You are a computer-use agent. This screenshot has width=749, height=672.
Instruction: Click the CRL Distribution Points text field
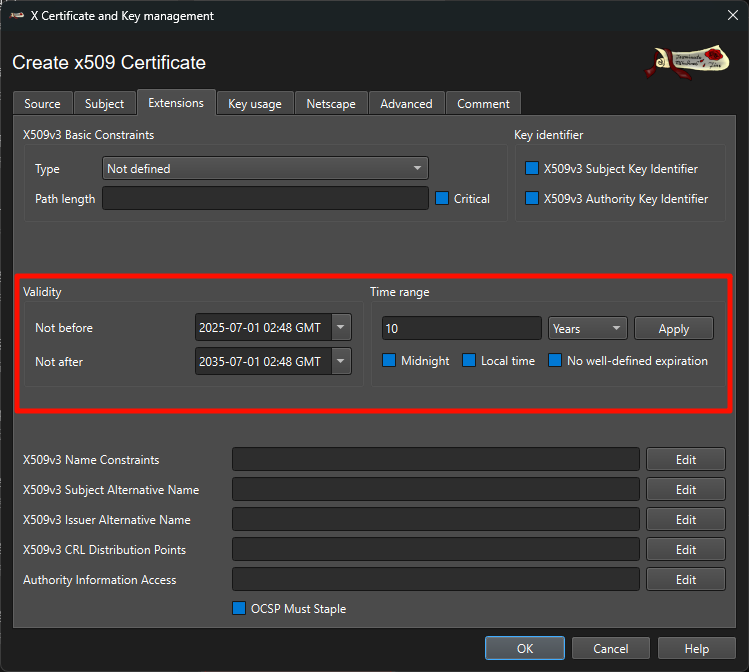point(436,549)
